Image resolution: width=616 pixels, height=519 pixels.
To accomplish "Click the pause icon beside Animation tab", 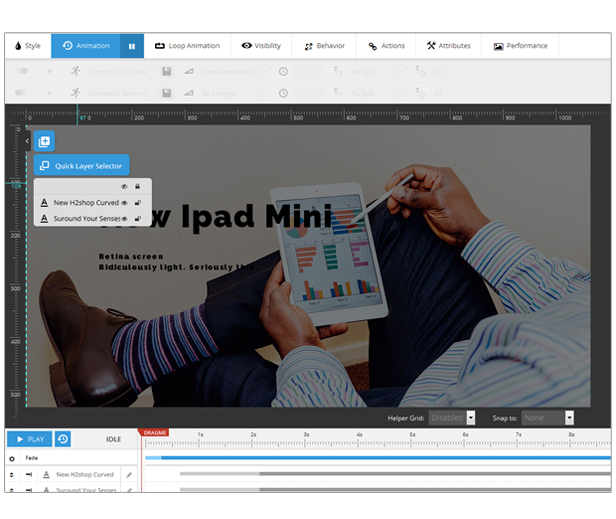I will (132, 46).
